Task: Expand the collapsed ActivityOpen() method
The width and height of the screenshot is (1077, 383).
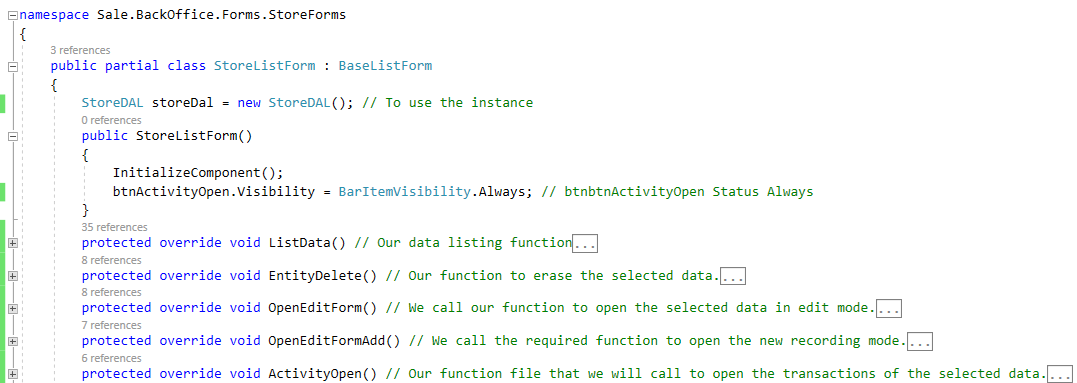Action: pos(12,373)
